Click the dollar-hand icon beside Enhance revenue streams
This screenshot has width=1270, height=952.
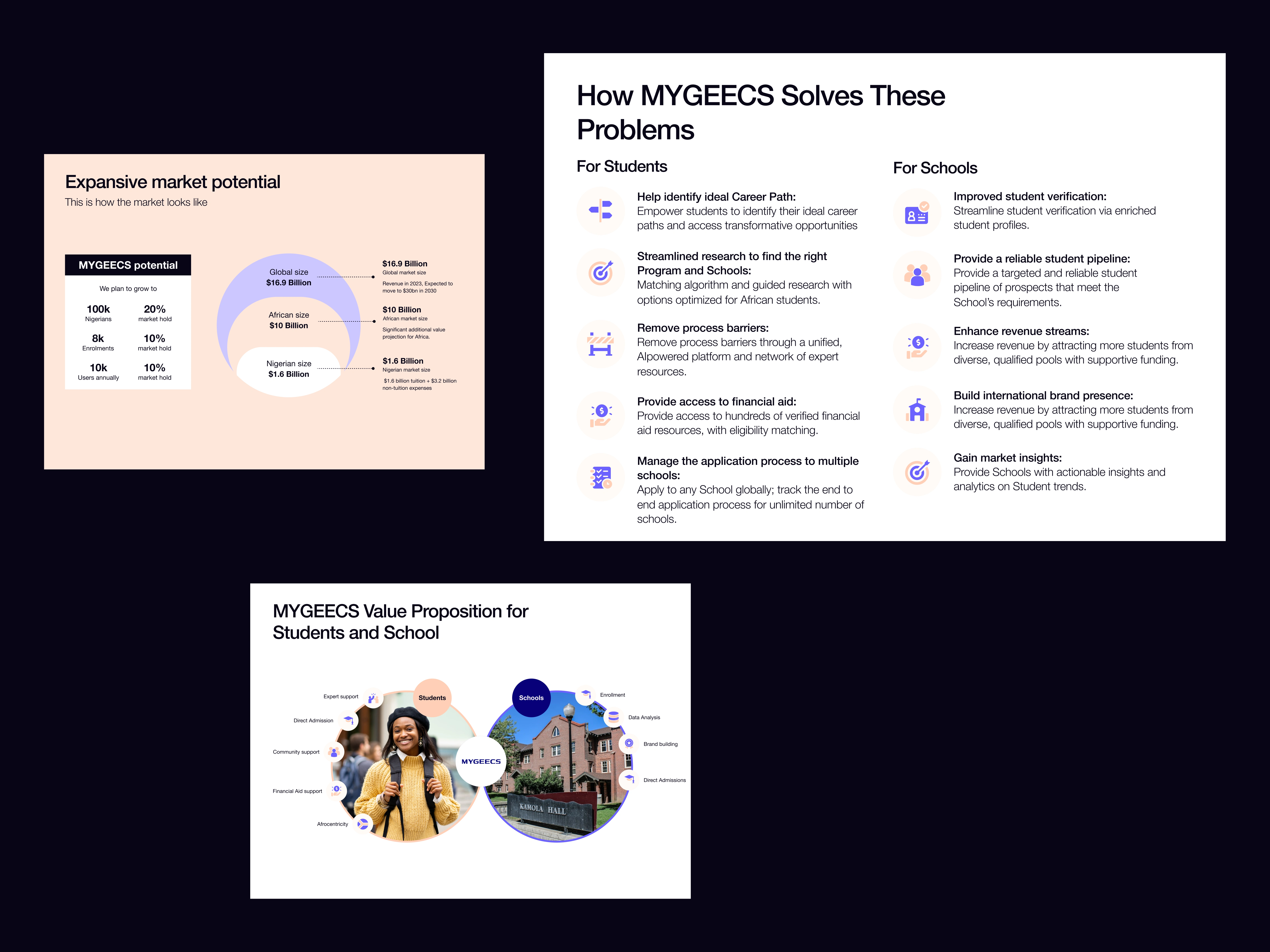tap(917, 347)
